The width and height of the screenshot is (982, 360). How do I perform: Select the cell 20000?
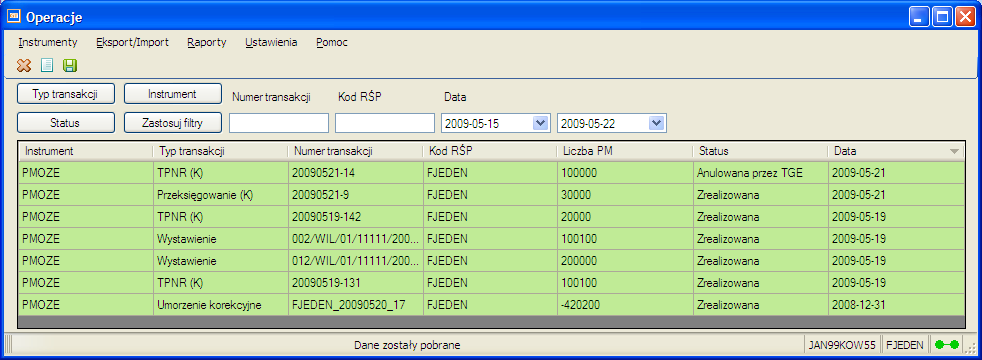tap(625, 217)
